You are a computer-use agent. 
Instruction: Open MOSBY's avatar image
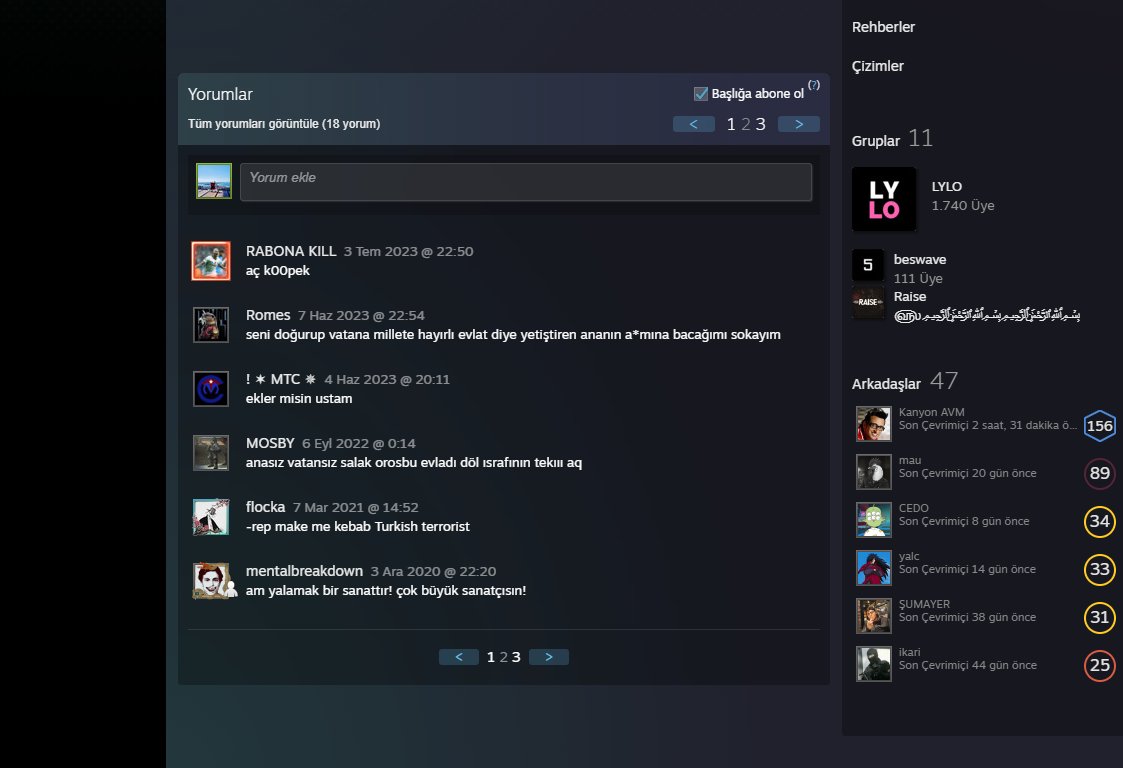[x=211, y=453]
